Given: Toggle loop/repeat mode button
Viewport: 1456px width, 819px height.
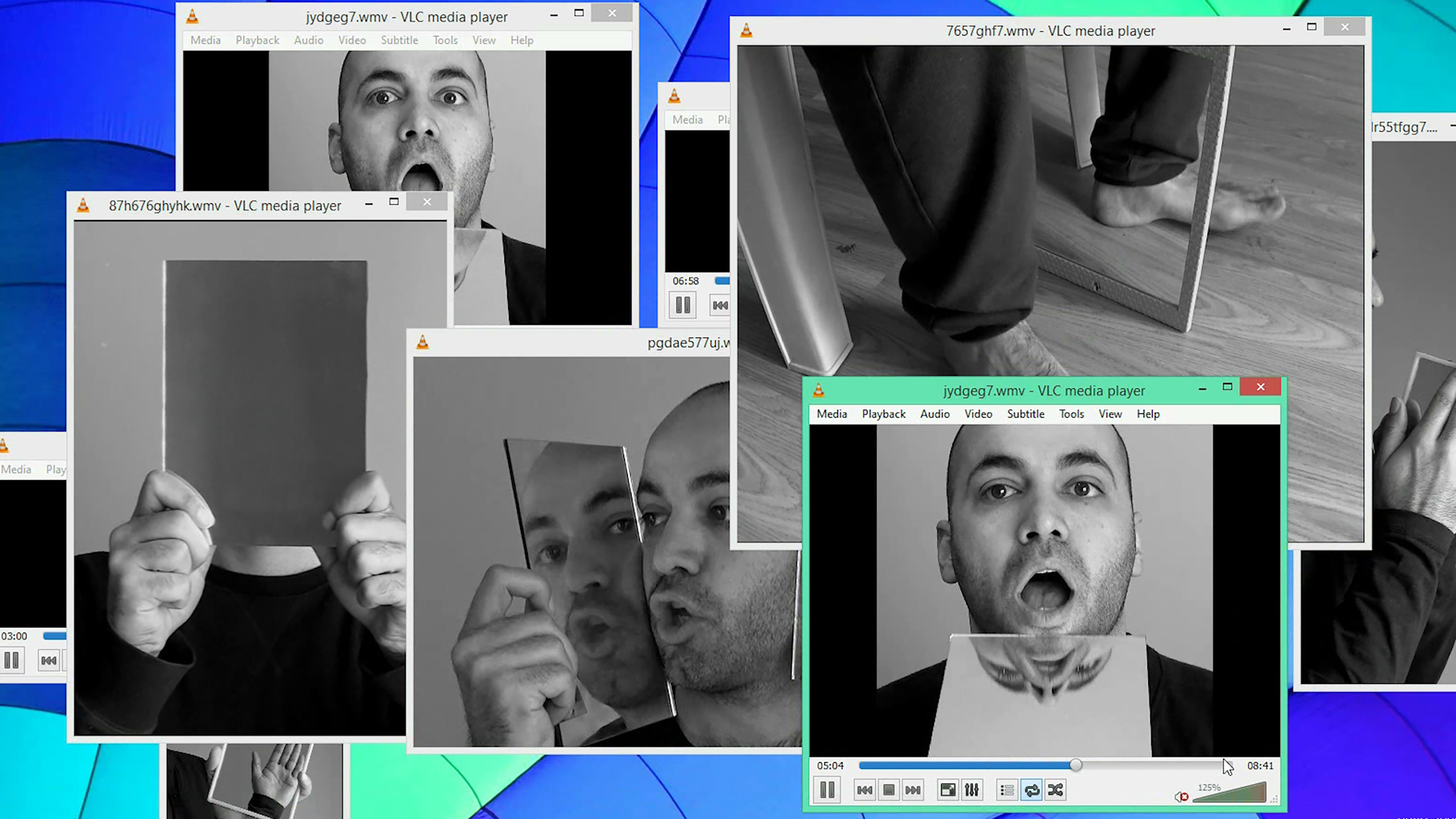Looking at the screenshot, I should [x=1031, y=789].
